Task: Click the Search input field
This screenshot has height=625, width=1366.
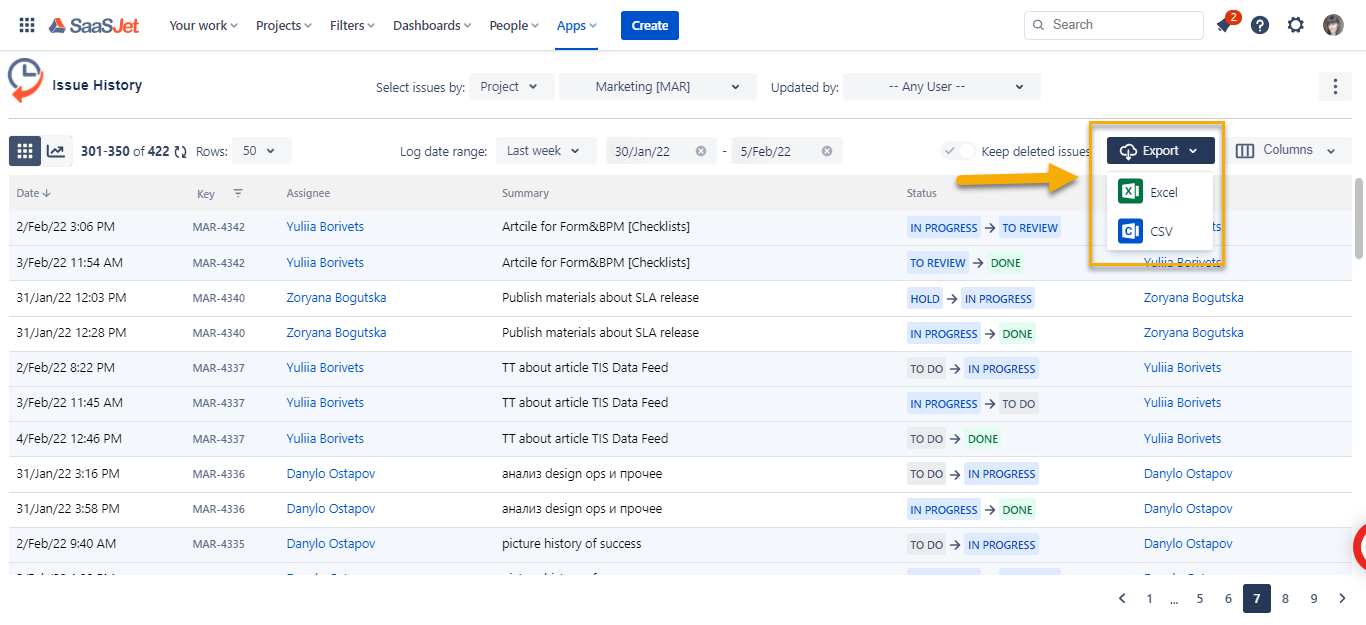Action: click(1114, 25)
